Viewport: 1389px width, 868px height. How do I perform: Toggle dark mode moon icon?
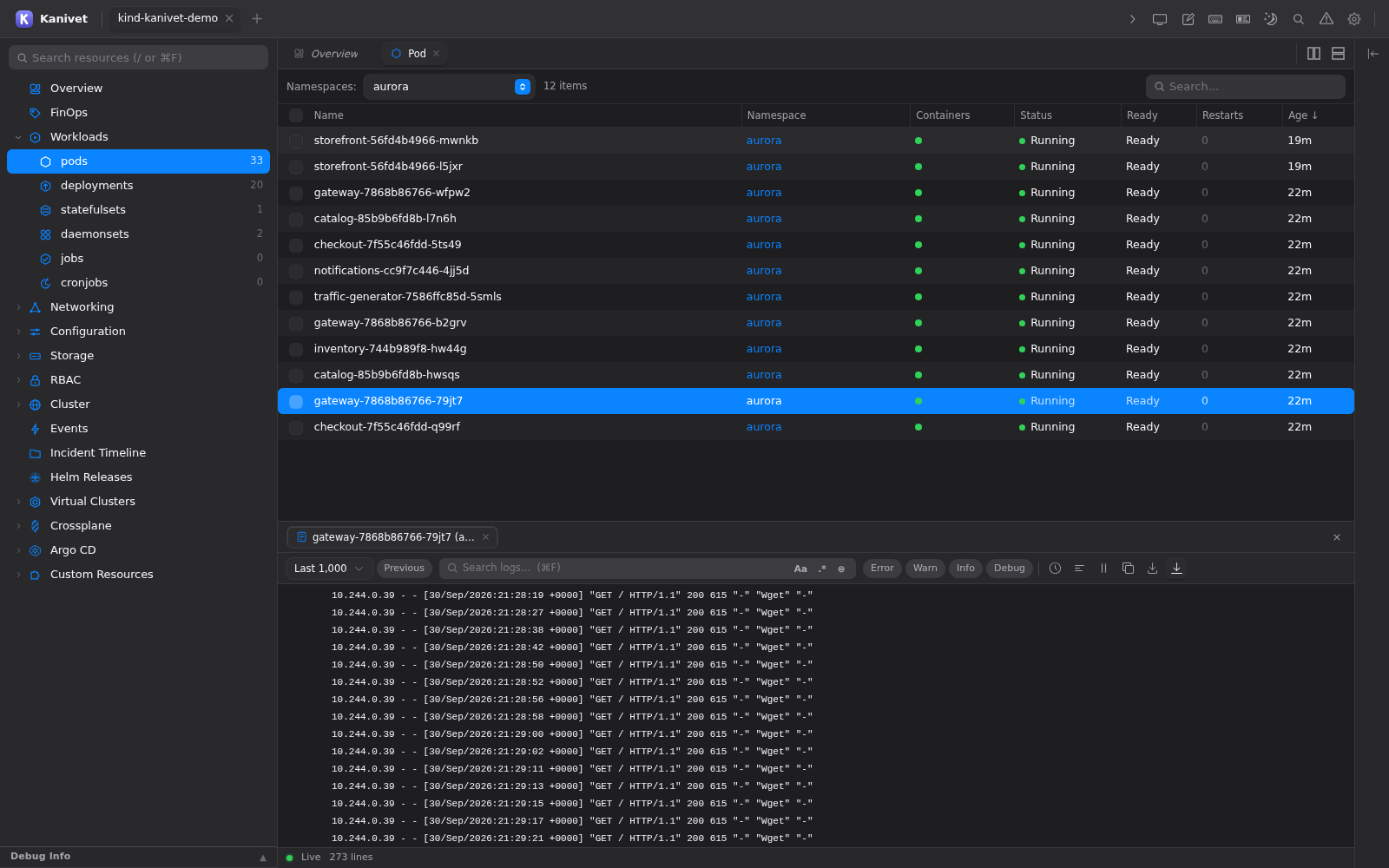(1271, 19)
